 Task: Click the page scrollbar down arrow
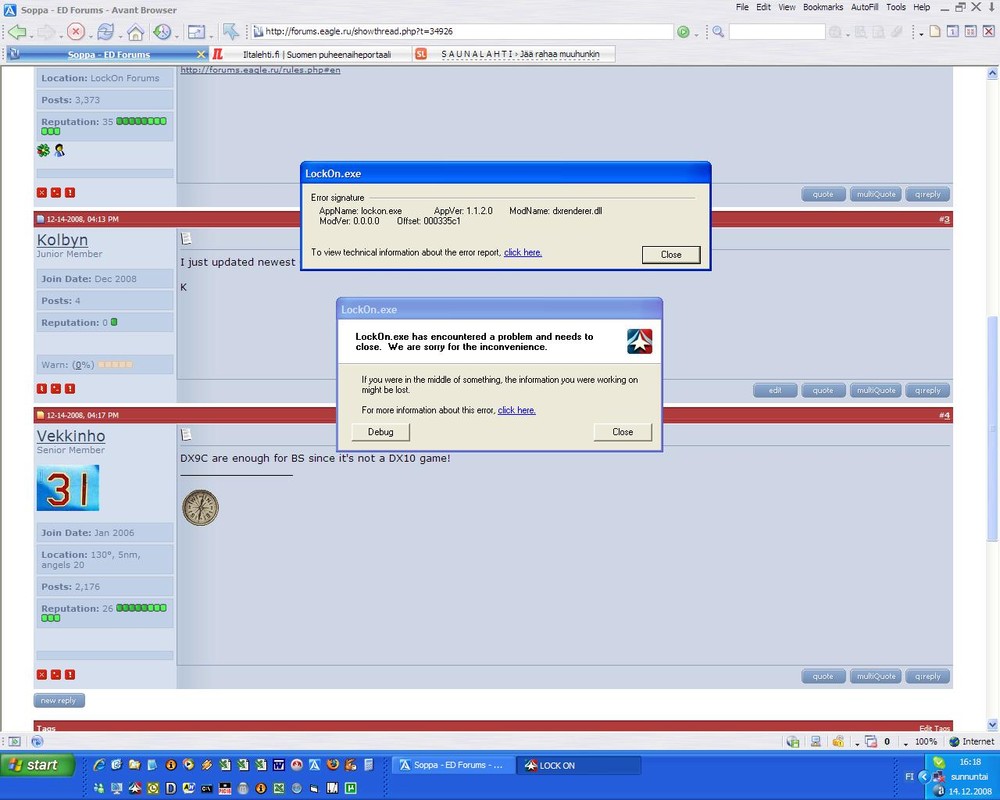click(x=992, y=724)
